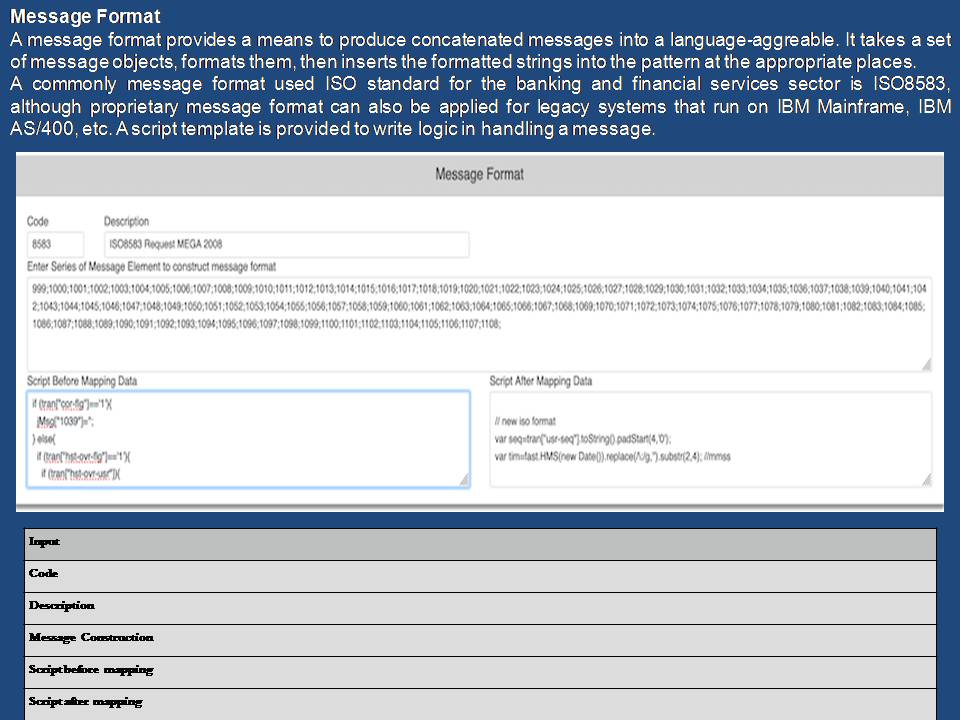Select the 'Script before mapping' table row
Image resolution: width=960 pixels, height=720 pixels.
pos(480,671)
